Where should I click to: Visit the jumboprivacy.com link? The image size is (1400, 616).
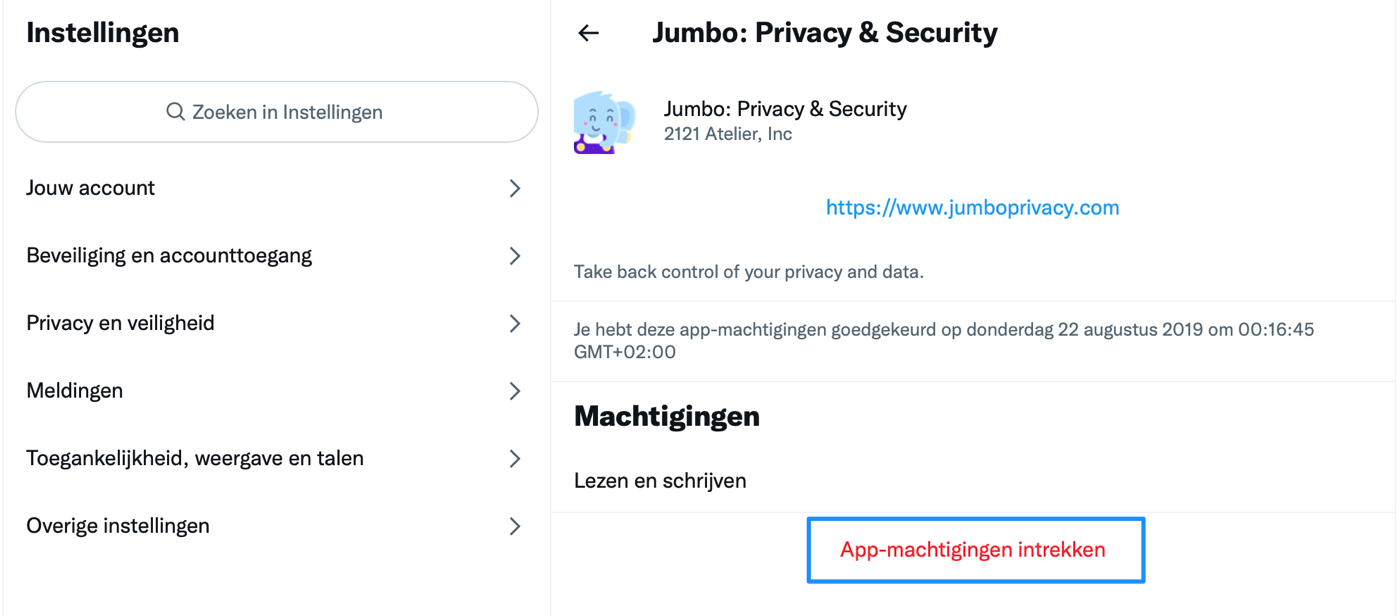click(x=972, y=208)
